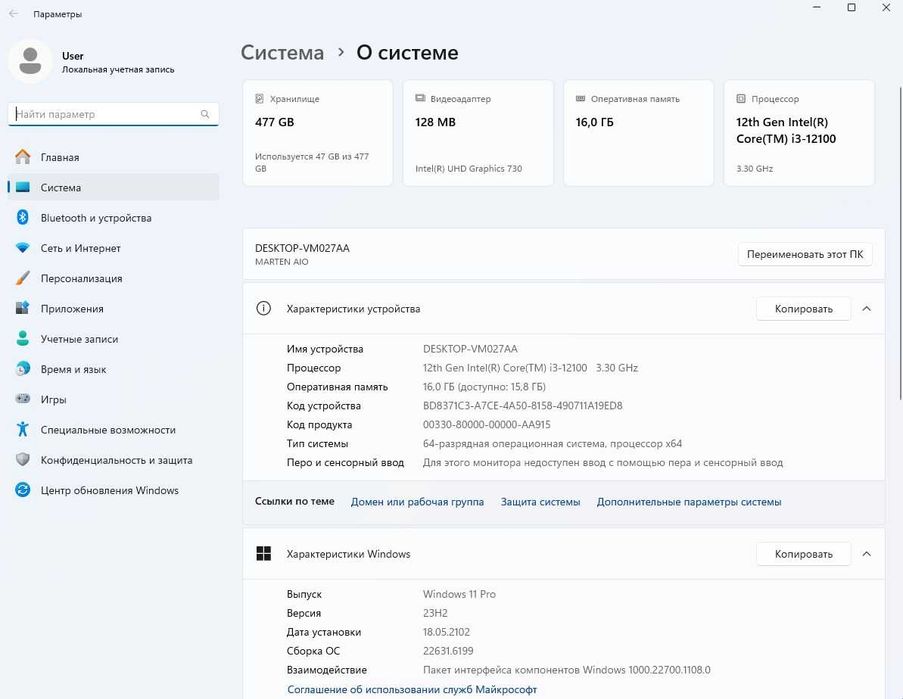
Task: Click the Учетные записи person icon
Action: click(x=22, y=339)
